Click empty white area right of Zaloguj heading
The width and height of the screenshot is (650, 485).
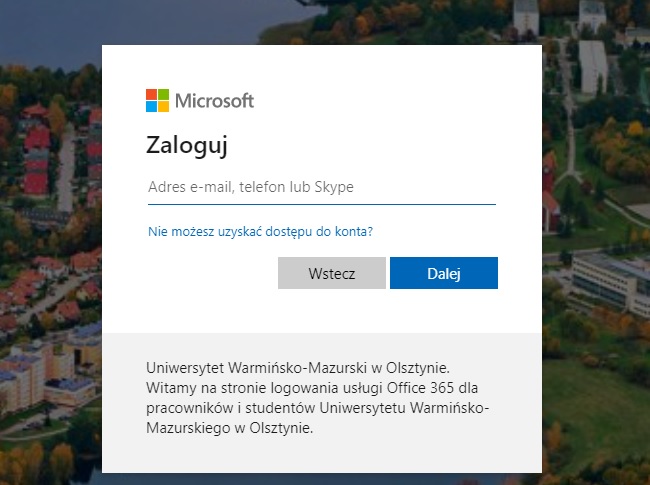(x=400, y=146)
